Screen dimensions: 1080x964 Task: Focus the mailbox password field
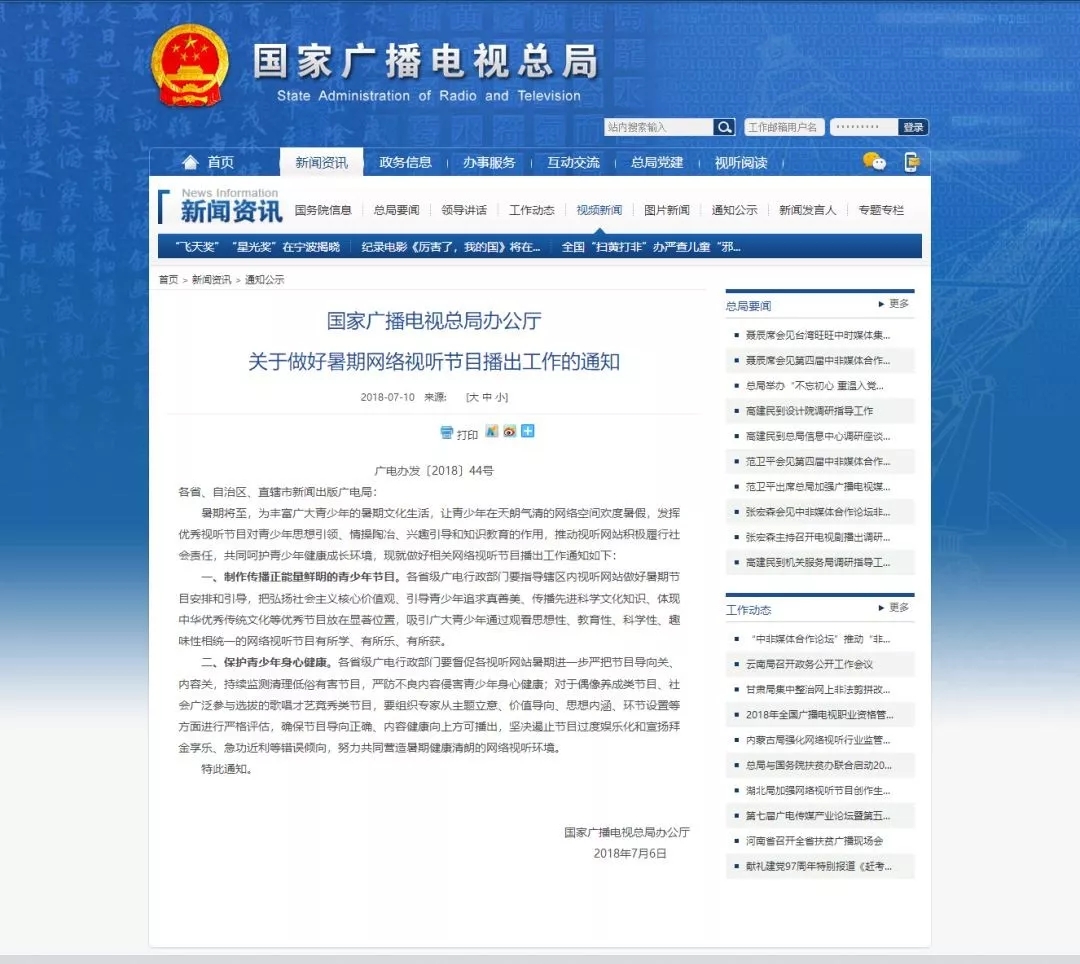[x=864, y=127]
